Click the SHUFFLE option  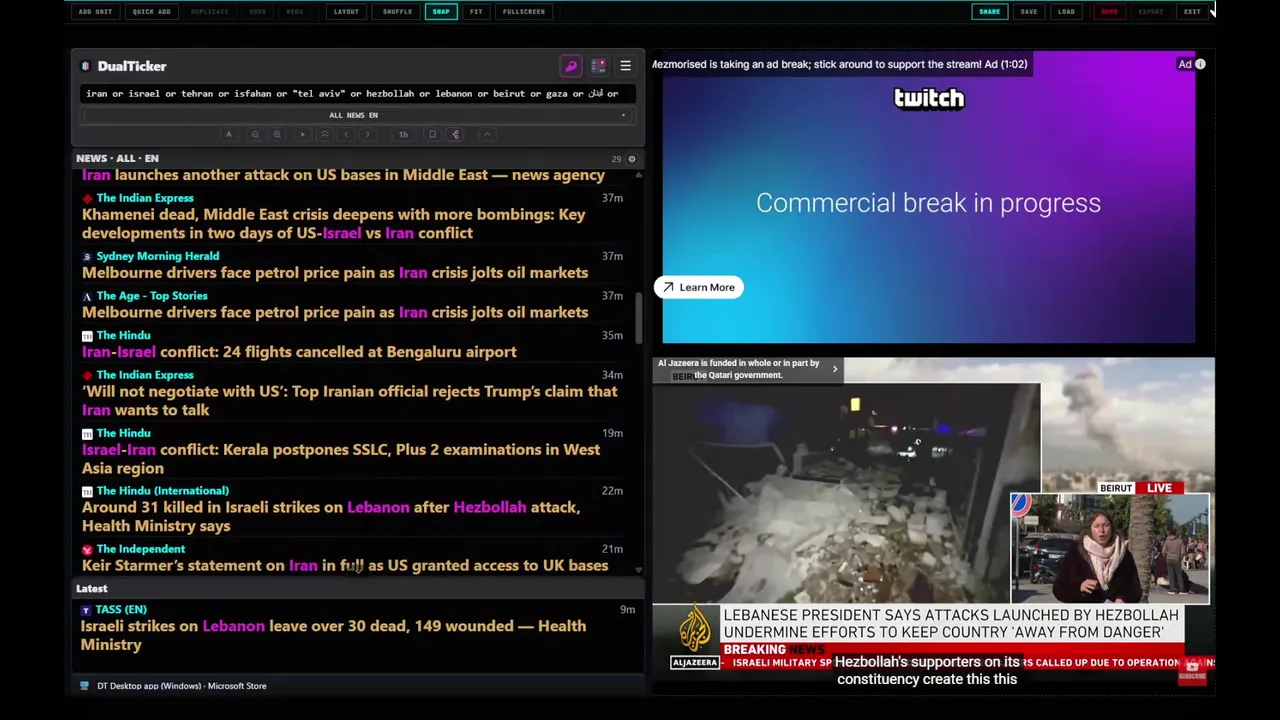point(397,12)
